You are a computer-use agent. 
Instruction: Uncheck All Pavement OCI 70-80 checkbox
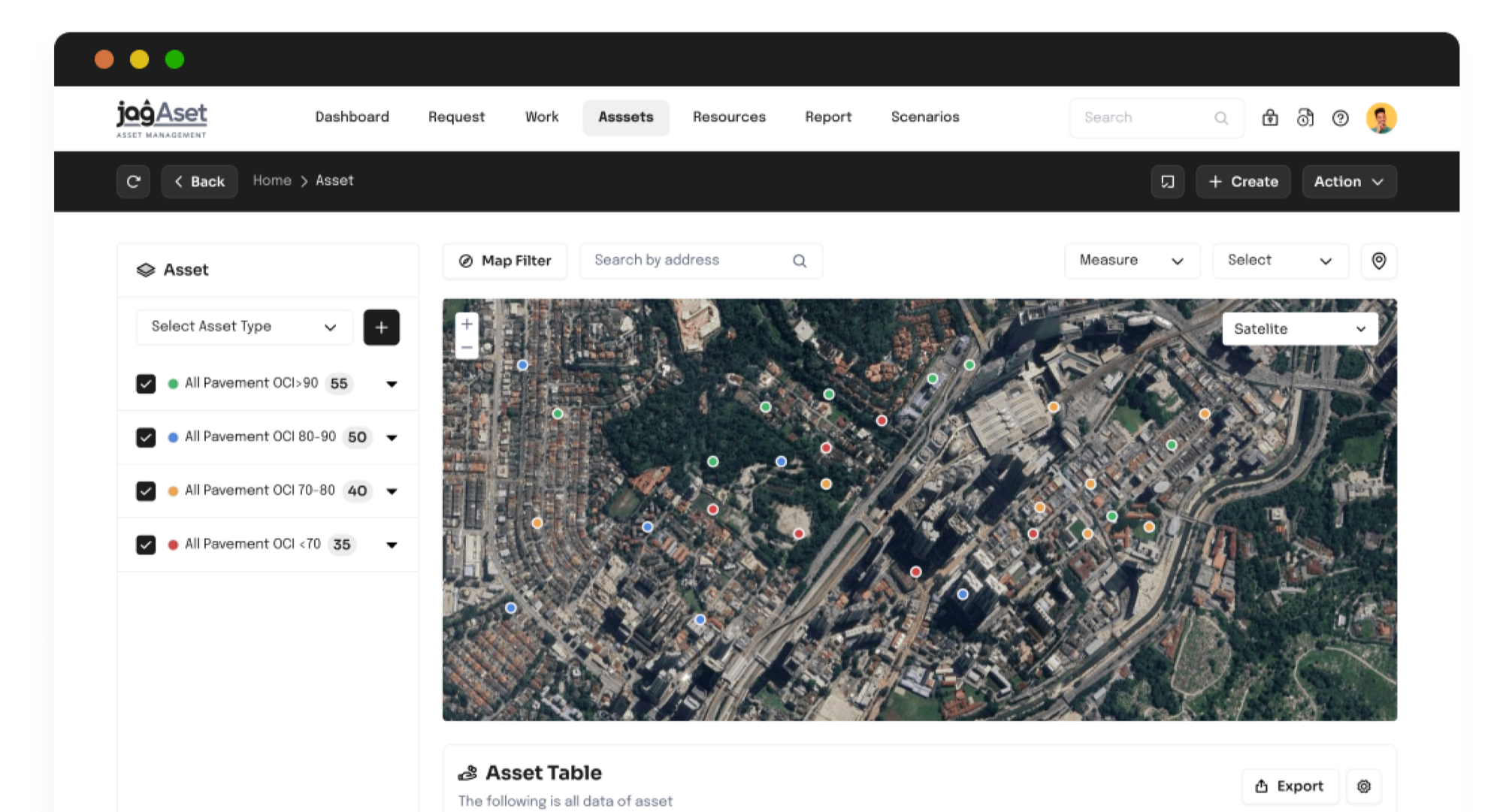[x=146, y=491]
